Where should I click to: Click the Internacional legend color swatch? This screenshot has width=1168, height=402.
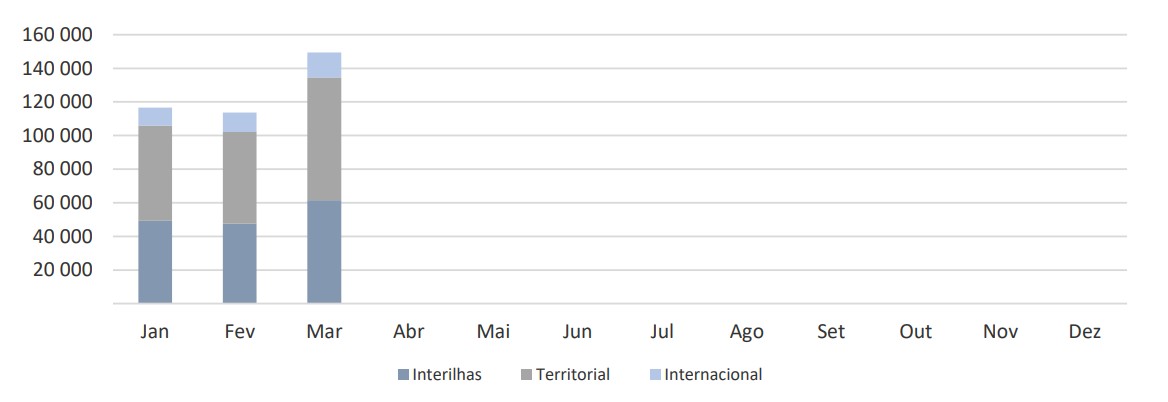(x=654, y=375)
